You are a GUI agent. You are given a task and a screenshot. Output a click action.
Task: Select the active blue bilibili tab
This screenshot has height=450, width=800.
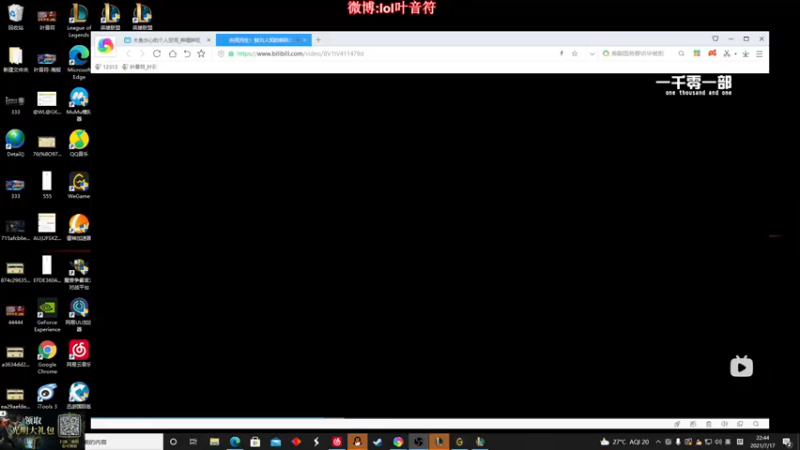pos(263,40)
